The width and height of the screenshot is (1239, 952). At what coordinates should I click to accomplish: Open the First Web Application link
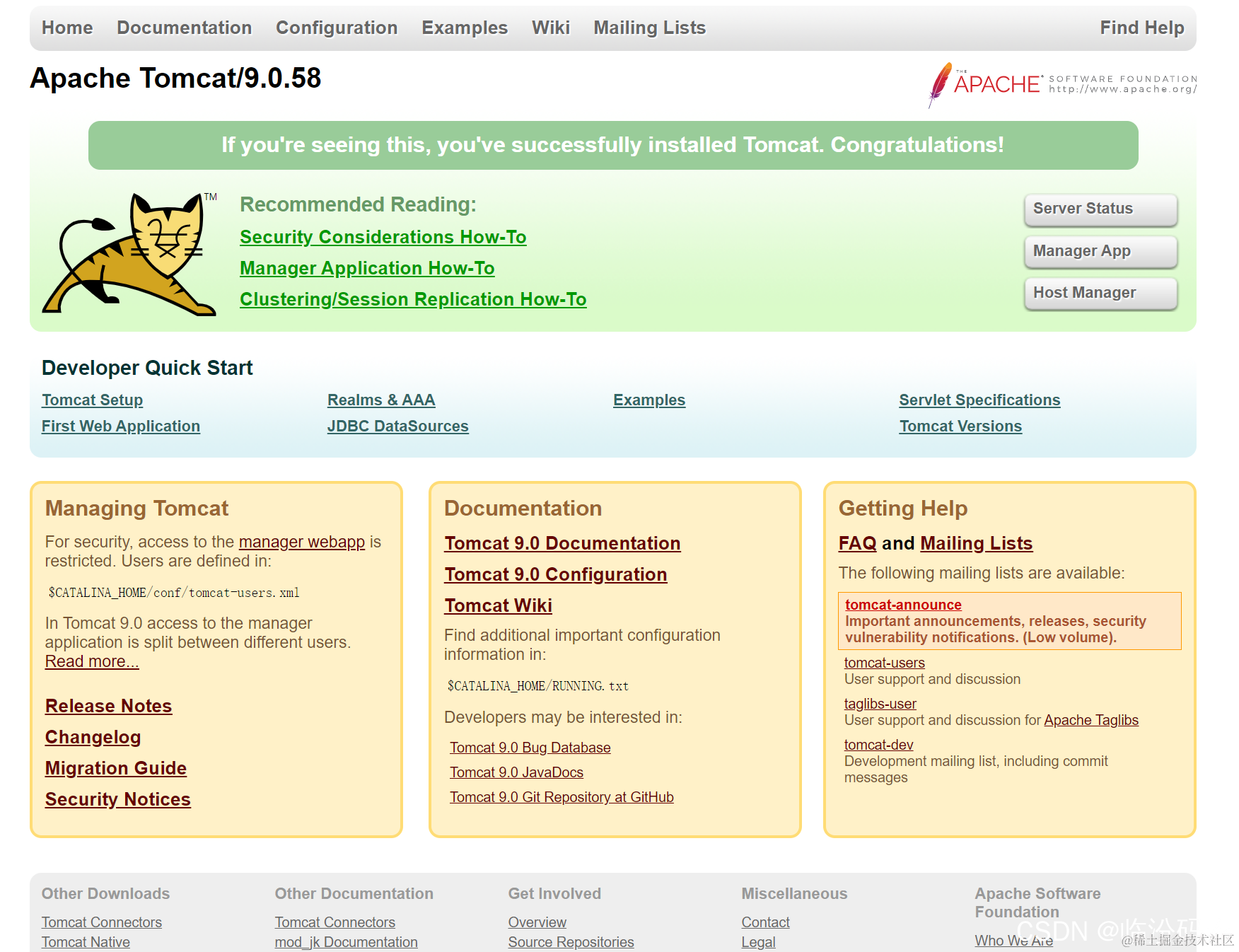(121, 426)
